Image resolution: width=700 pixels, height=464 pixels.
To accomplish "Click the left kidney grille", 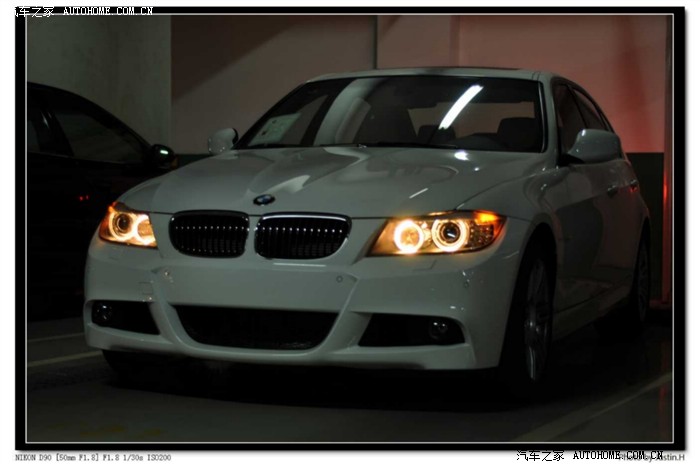I will [x=208, y=234].
